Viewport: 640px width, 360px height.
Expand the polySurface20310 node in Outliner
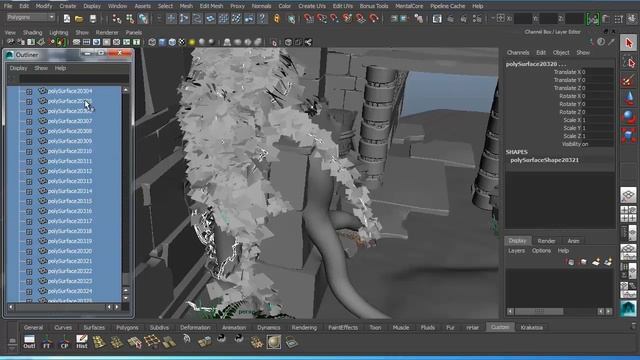tap(29, 151)
